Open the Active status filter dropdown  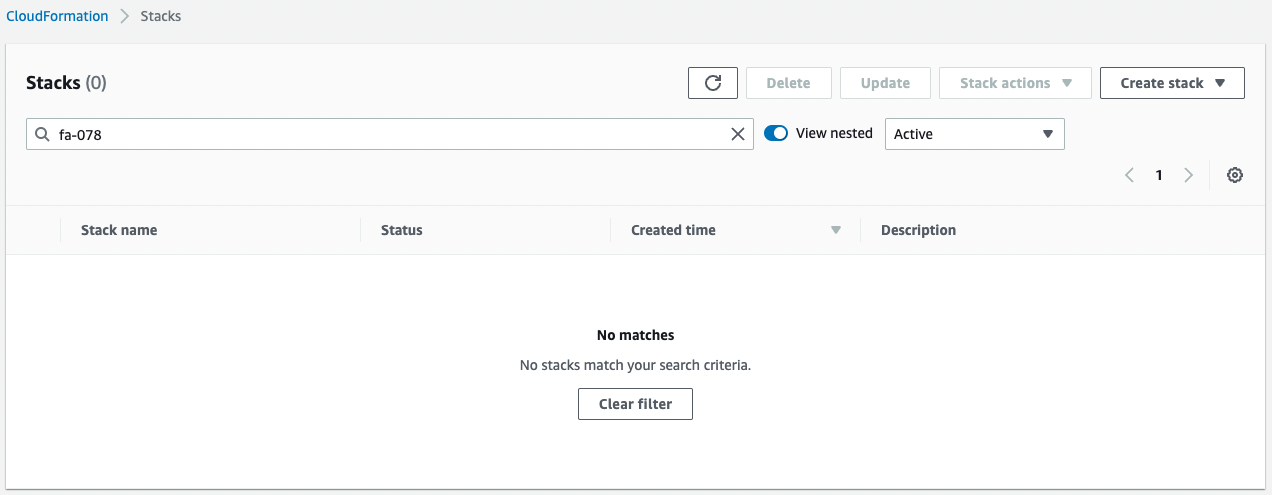click(974, 134)
